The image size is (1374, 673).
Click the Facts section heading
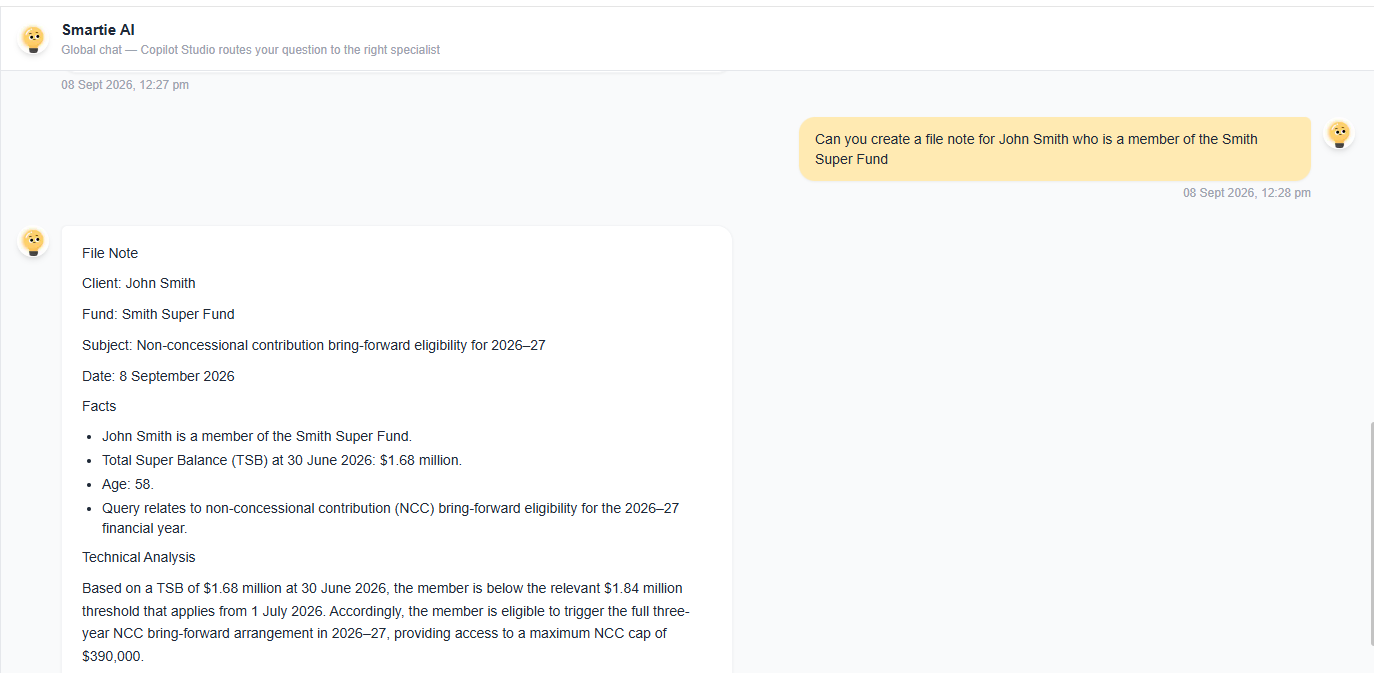[x=99, y=406]
